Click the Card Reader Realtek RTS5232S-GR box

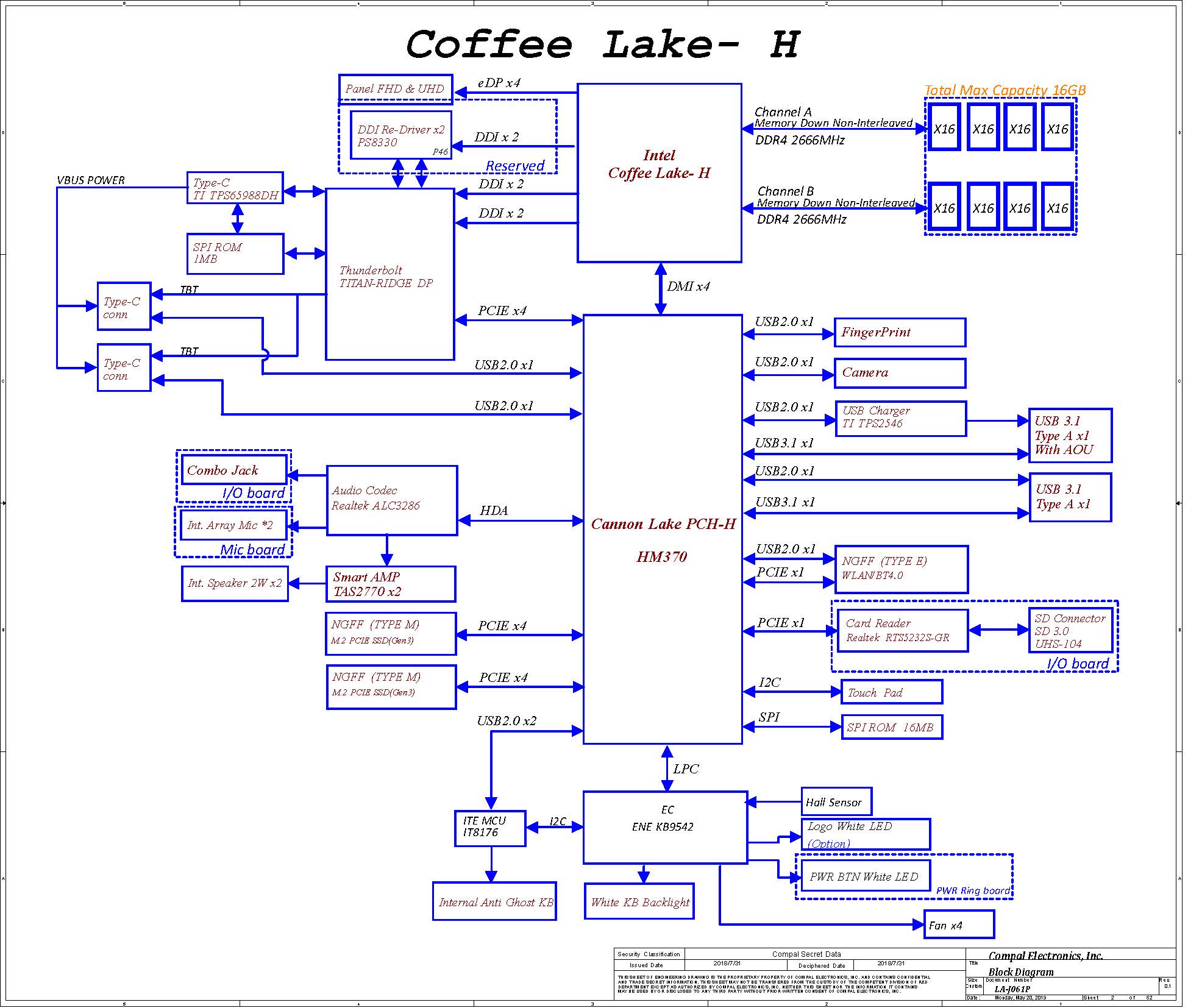tap(902, 631)
